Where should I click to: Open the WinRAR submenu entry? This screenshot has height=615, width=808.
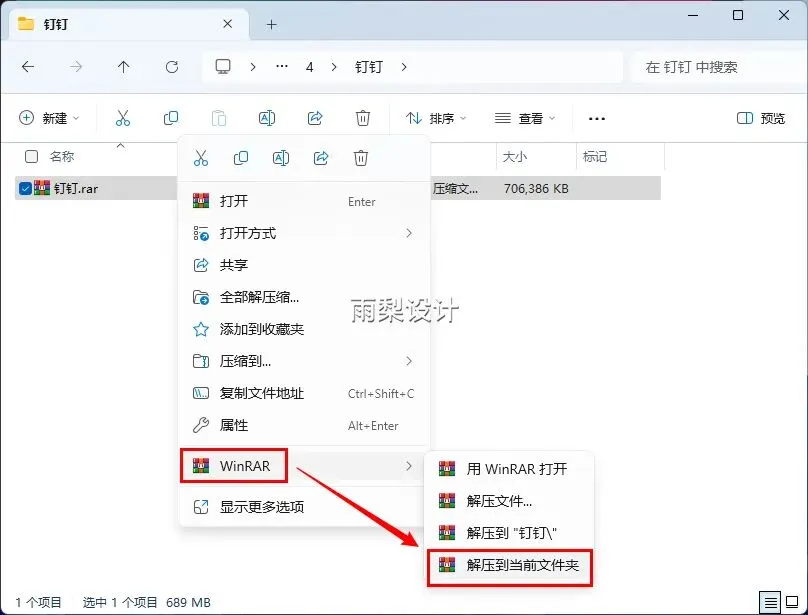[x=304, y=466]
